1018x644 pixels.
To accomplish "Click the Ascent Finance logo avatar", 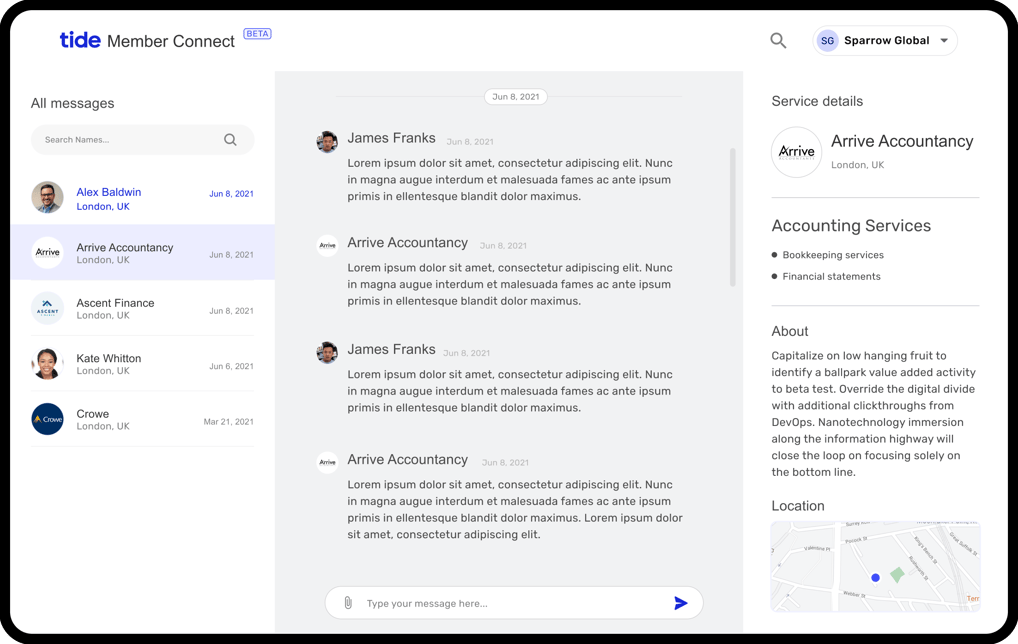I will point(47,308).
